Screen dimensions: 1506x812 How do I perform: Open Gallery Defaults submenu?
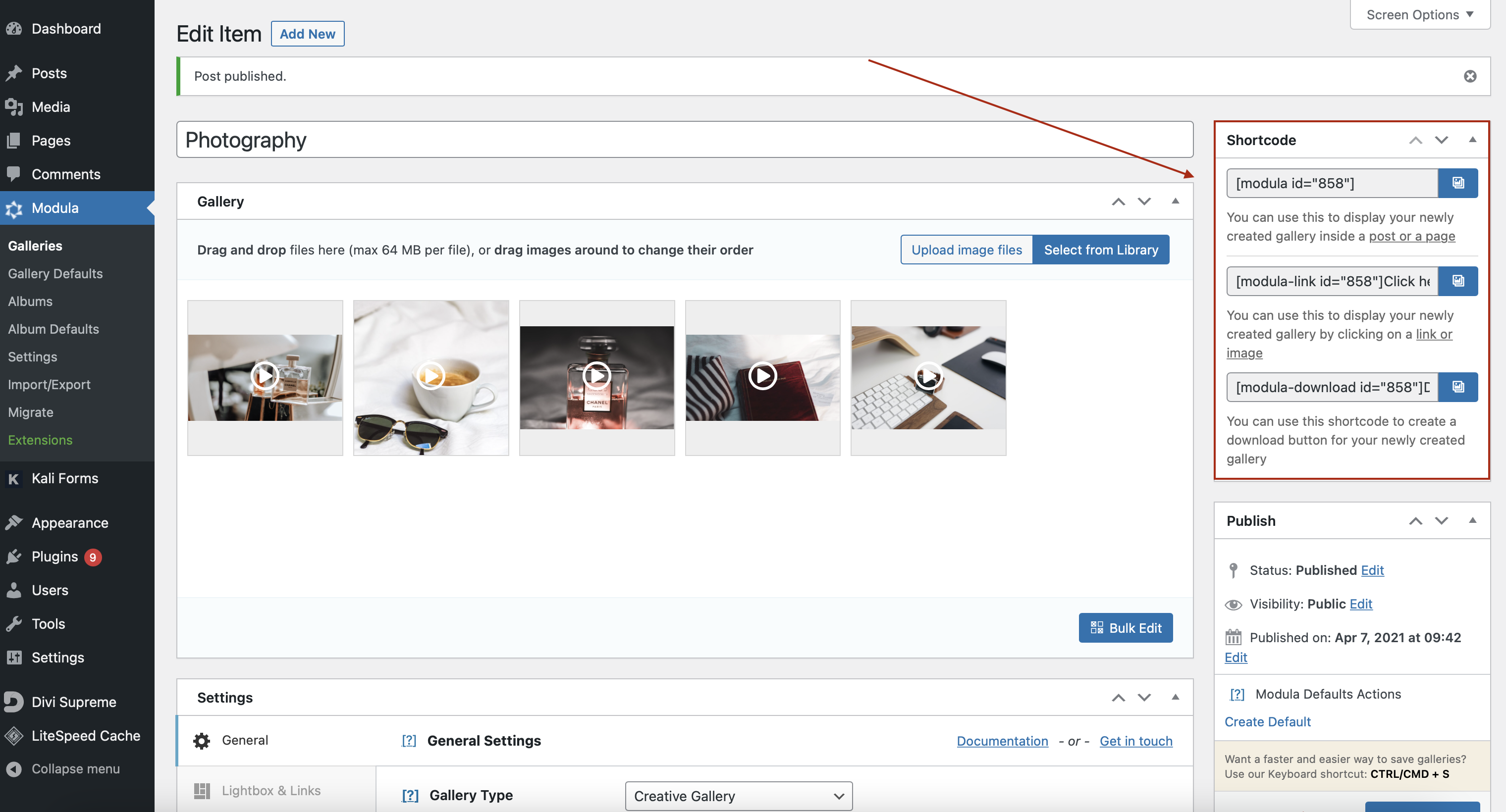pos(55,273)
